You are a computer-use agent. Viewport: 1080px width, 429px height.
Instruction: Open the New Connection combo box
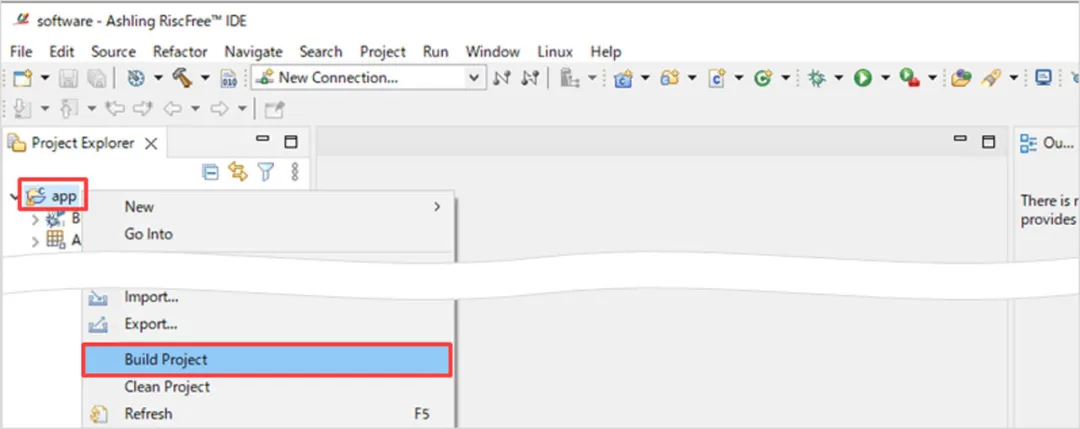(x=368, y=79)
